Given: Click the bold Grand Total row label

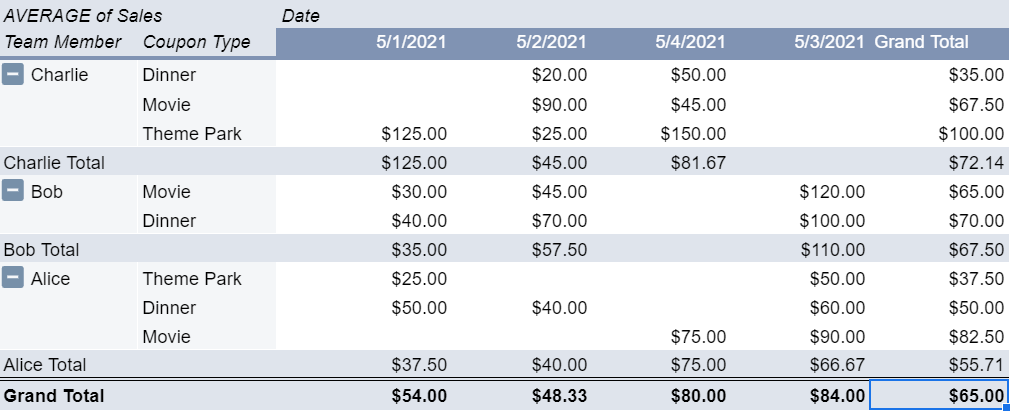Looking at the screenshot, I should [54, 395].
